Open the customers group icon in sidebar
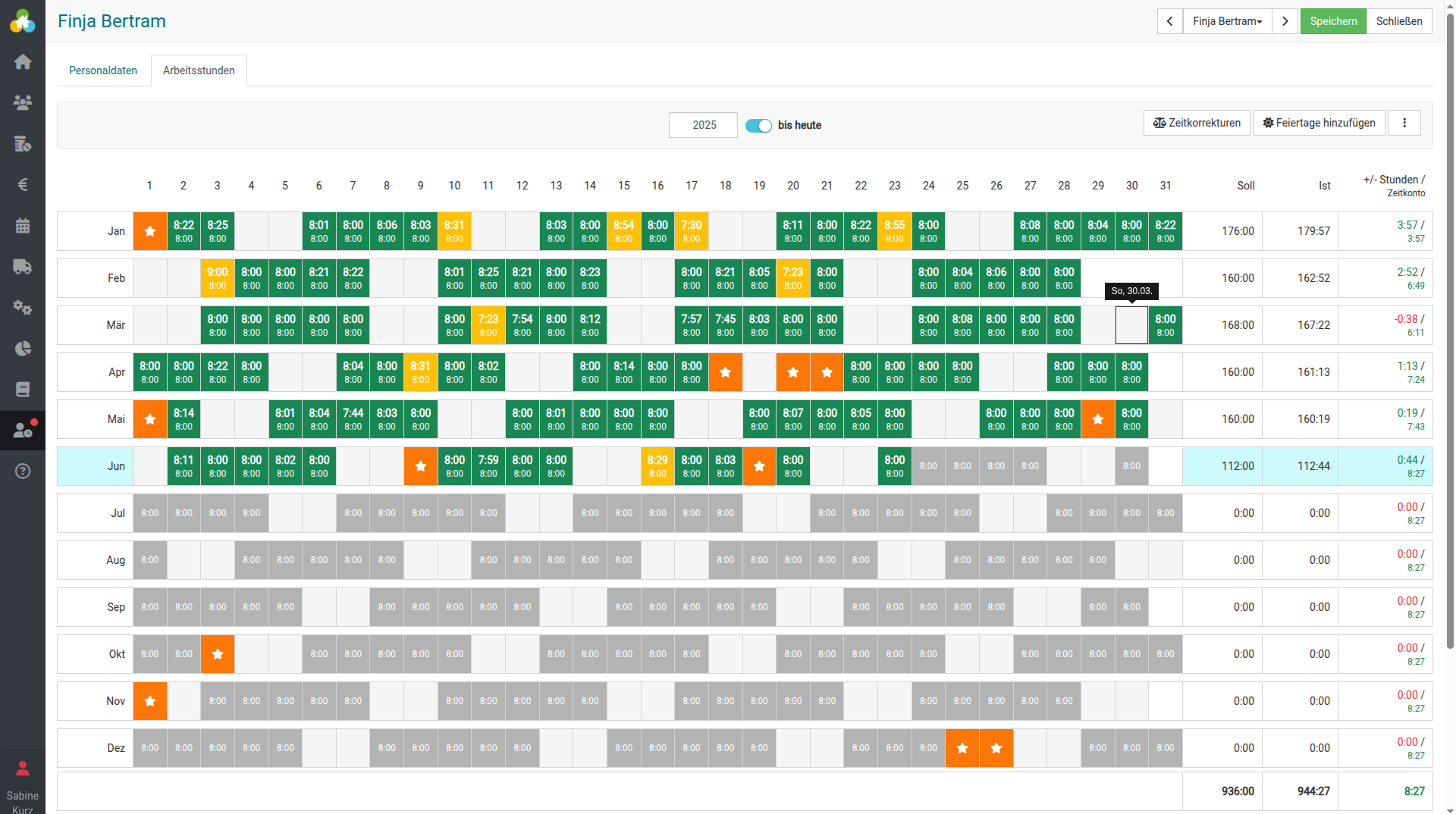 23,102
